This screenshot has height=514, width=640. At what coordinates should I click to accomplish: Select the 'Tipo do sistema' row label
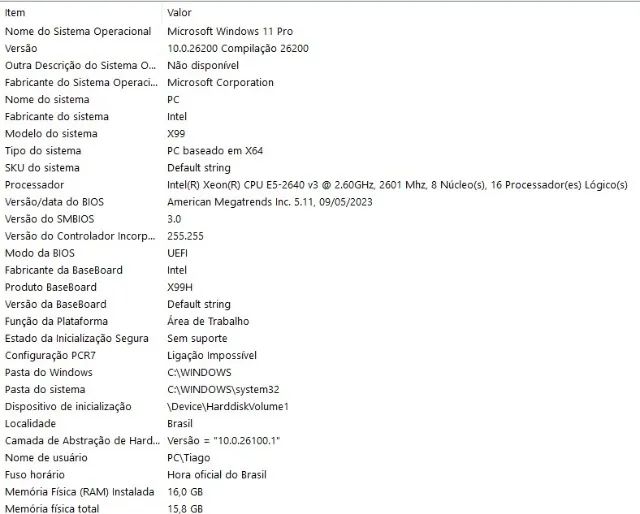point(43,151)
